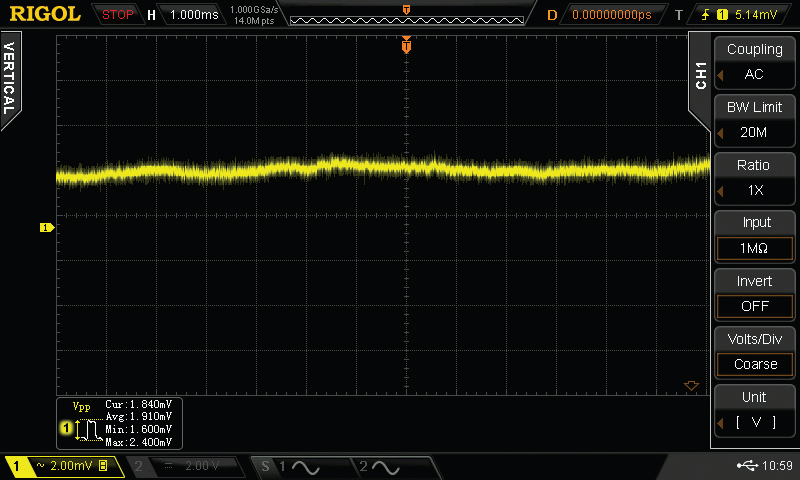Click the USB connection status icon
This screenshot has height=480, width=800.
pyautogui.click(x=748, y=466)
